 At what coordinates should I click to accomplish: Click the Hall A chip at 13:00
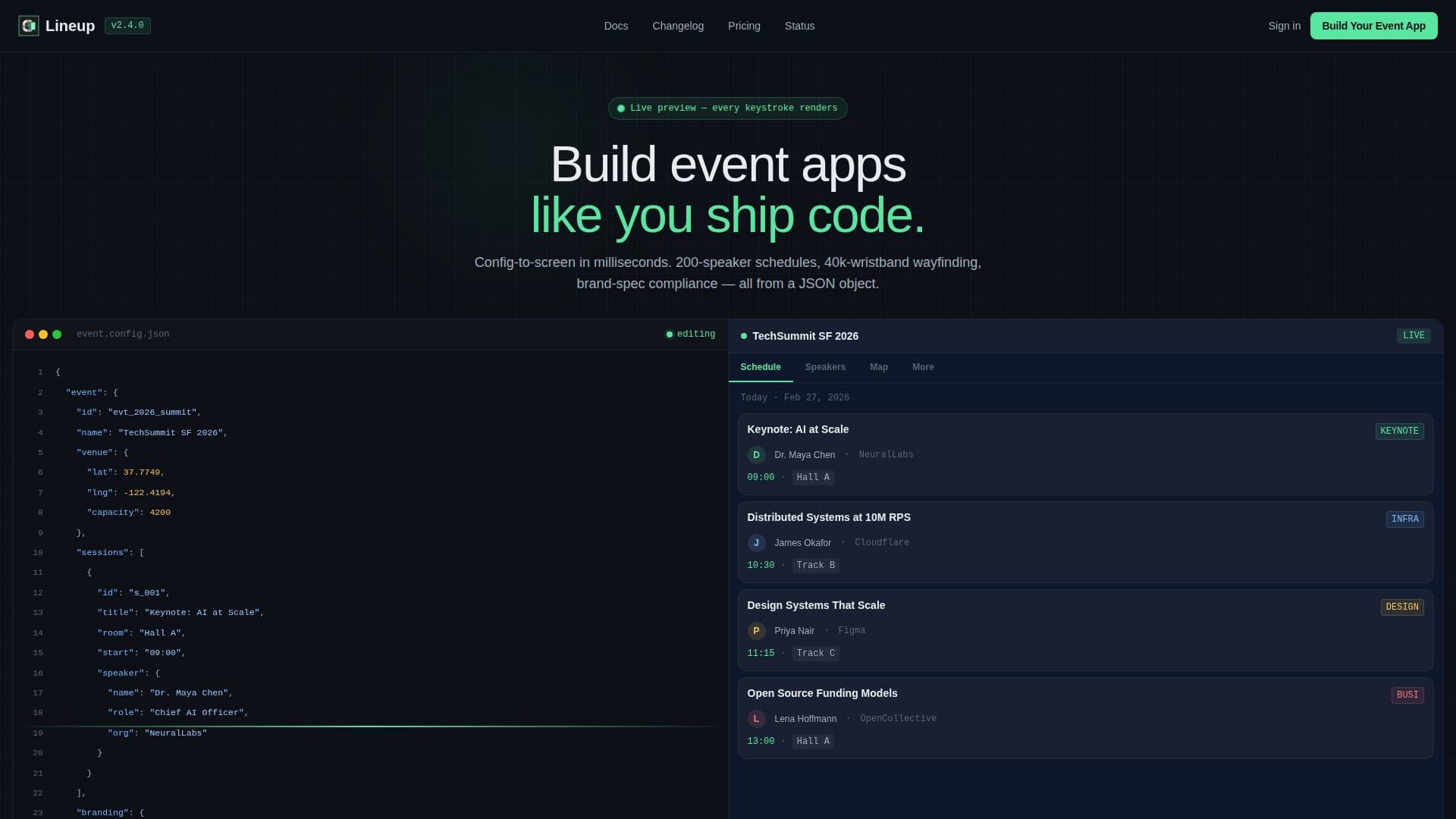tap(813, 742)
